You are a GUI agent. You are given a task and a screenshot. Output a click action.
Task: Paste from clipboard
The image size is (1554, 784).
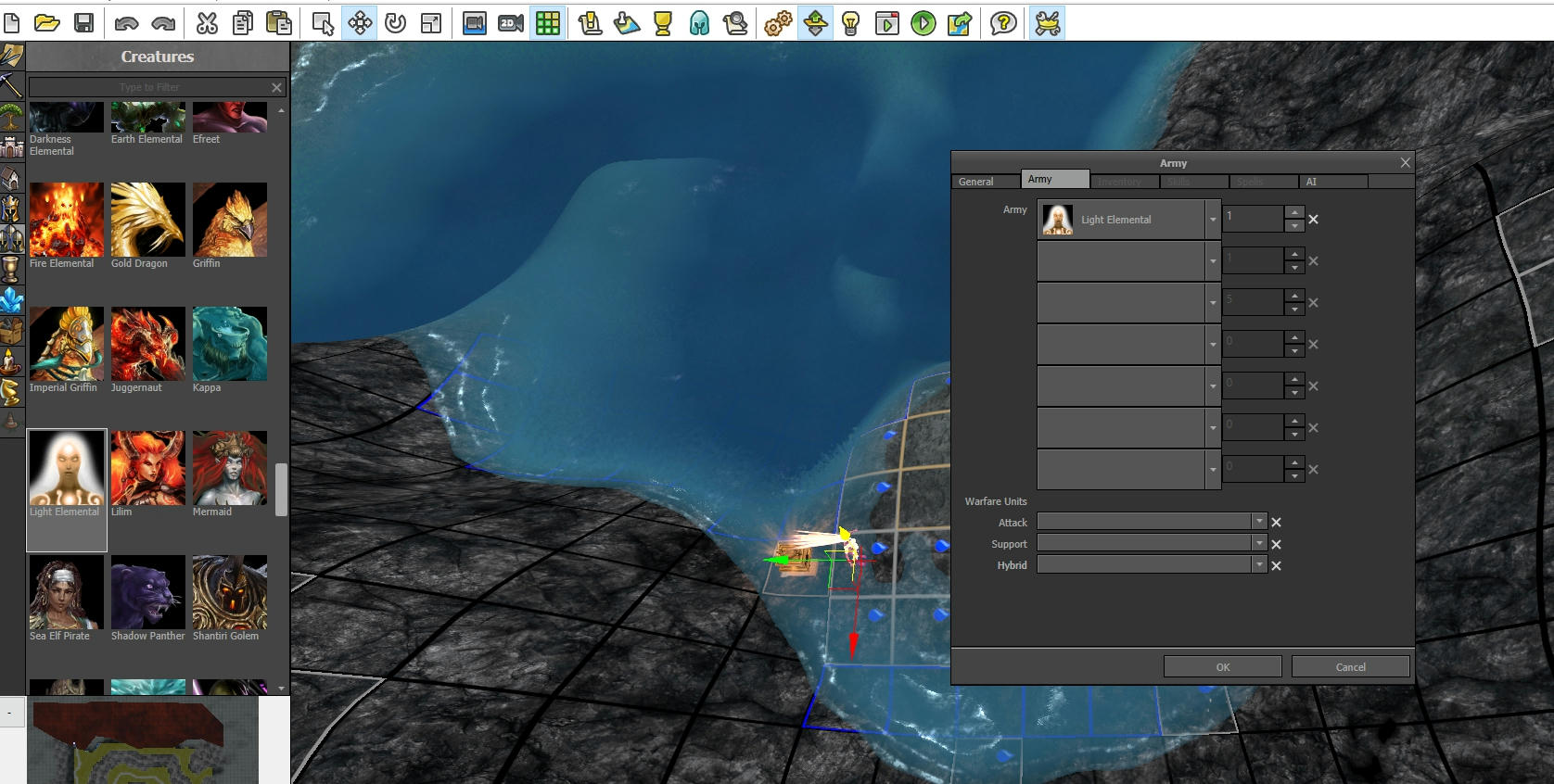coord(279,23)
